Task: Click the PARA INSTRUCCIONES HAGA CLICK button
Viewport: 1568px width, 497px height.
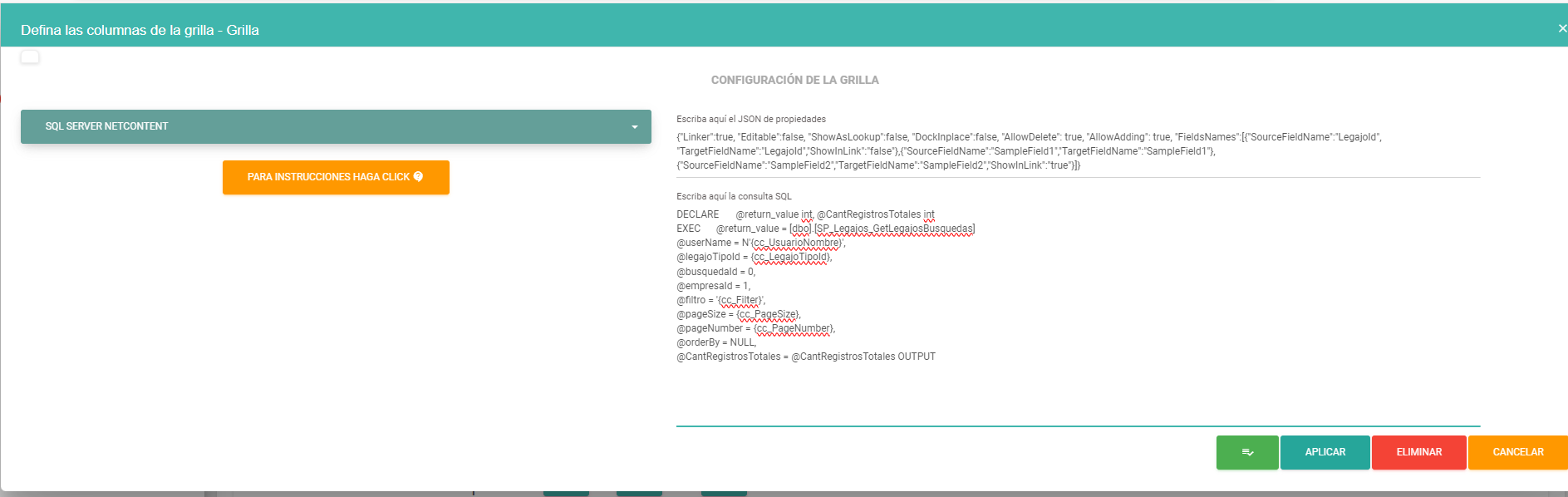Action: tap(336, 177)
